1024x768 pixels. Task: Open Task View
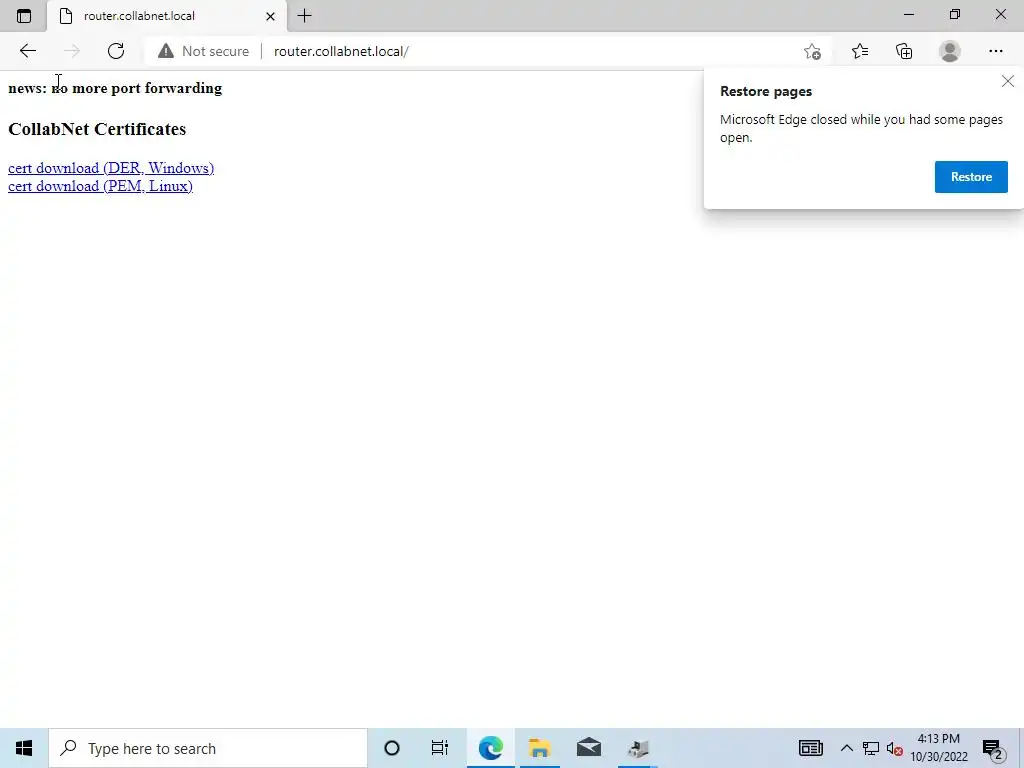pos(440,748)
